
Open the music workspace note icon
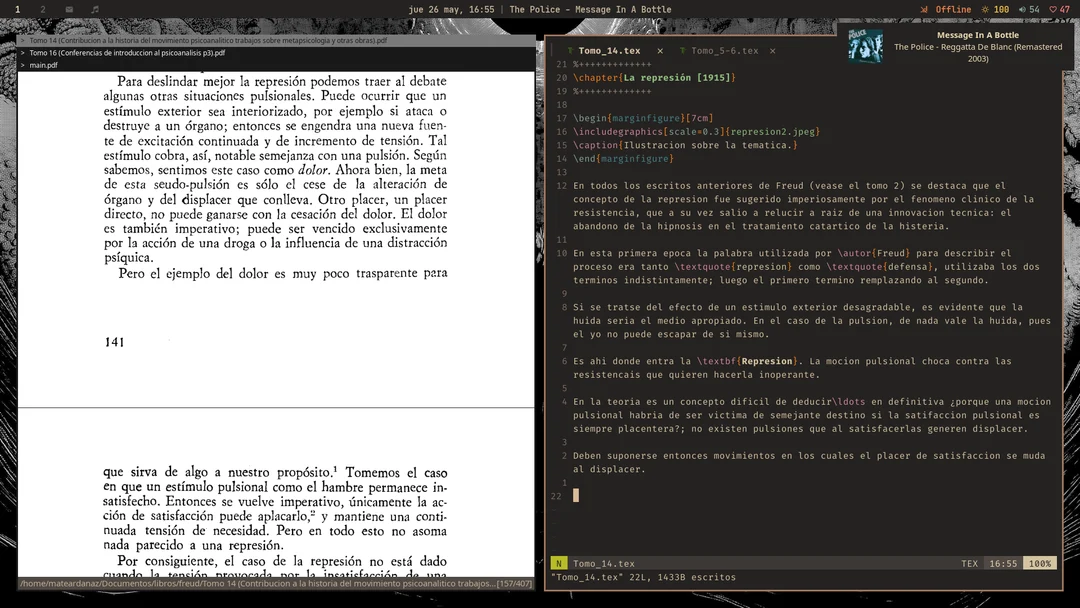click(x=95, y=9)
